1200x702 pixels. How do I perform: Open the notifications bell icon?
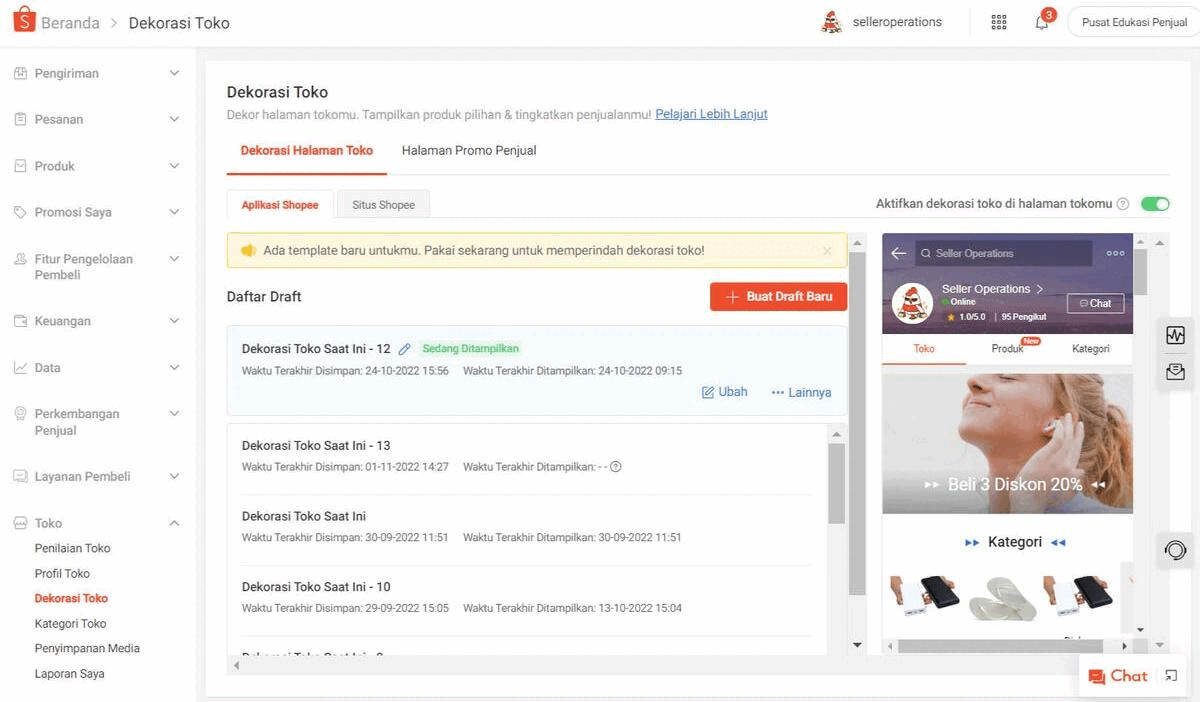click(1042, 22)
